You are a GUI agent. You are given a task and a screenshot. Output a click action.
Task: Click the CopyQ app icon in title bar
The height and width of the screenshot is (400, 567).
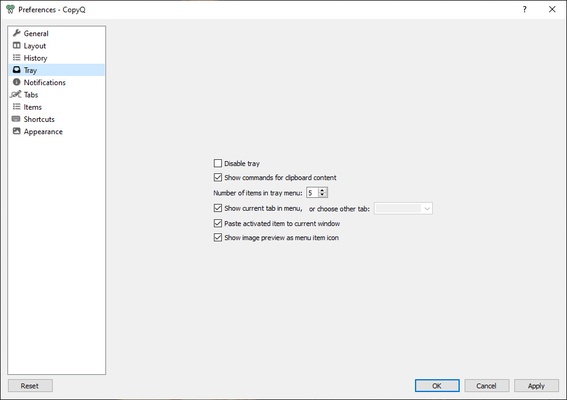pos(10,9)
